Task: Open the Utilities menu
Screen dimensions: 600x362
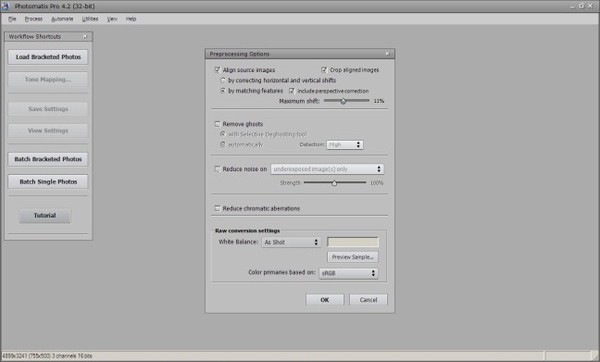Action: (90, 19)
